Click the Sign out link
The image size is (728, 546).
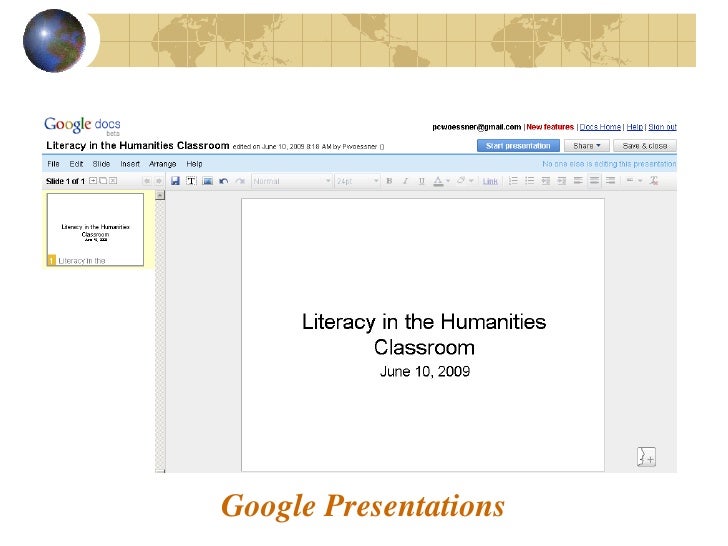(x=662, y=127)
